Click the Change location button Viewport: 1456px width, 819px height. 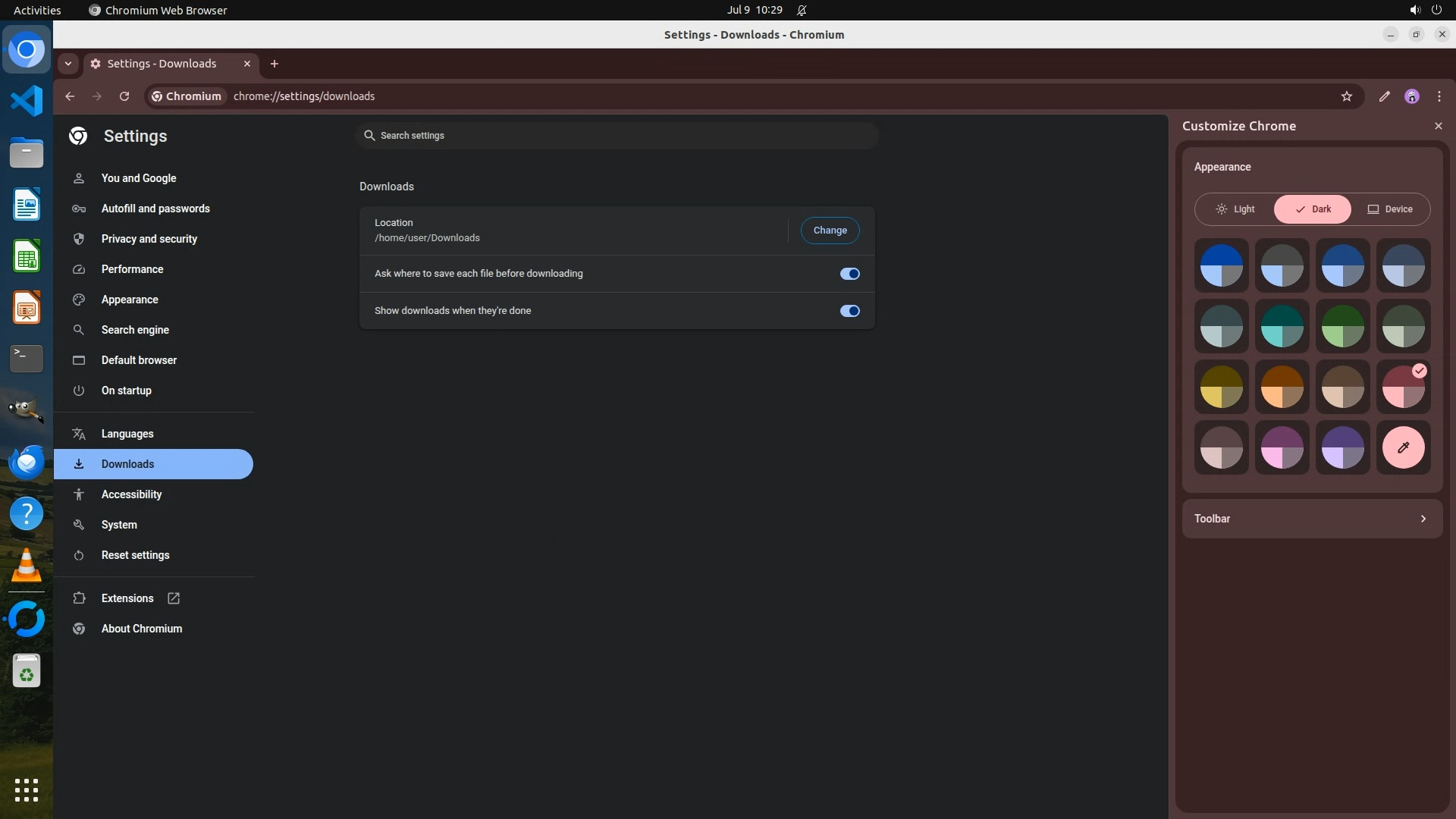(830, 231)
